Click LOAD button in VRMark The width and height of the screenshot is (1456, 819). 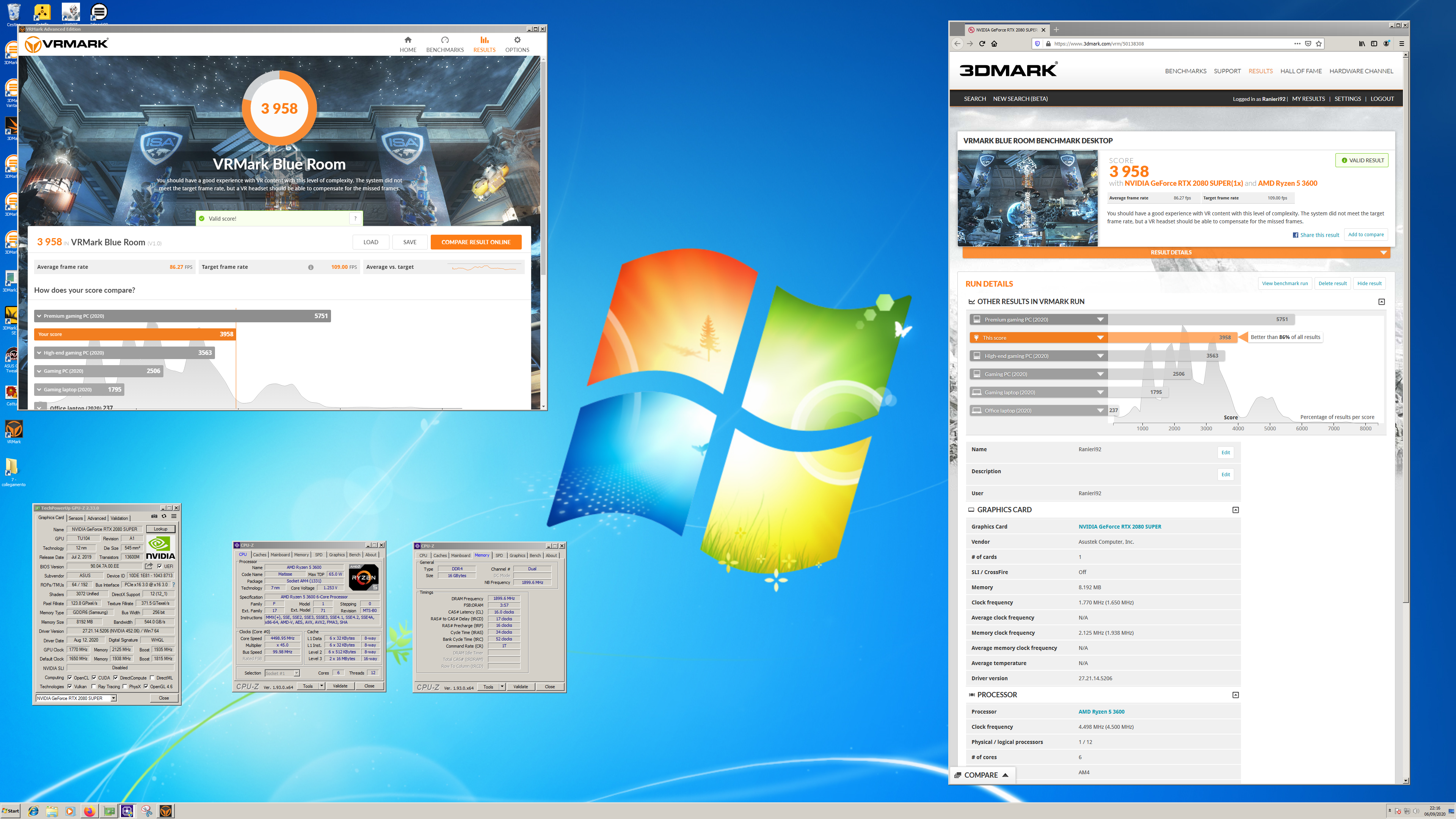click(371, 242)
